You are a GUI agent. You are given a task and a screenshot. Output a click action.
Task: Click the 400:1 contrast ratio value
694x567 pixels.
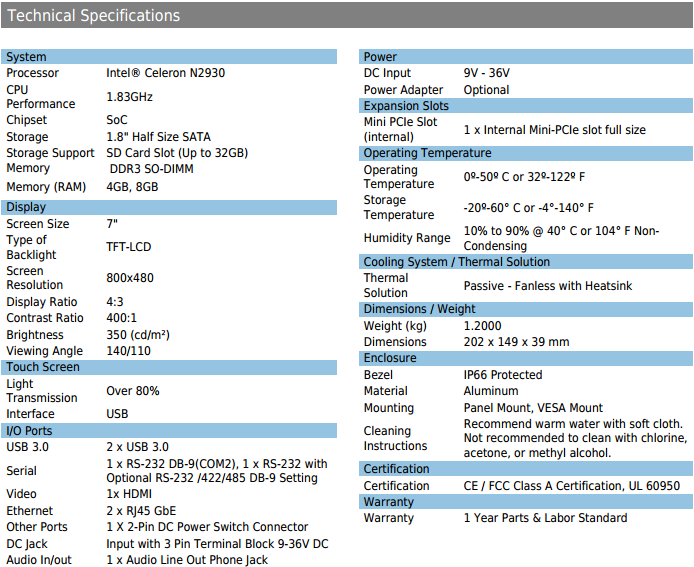pyautogui.click(x=122, y=318)
